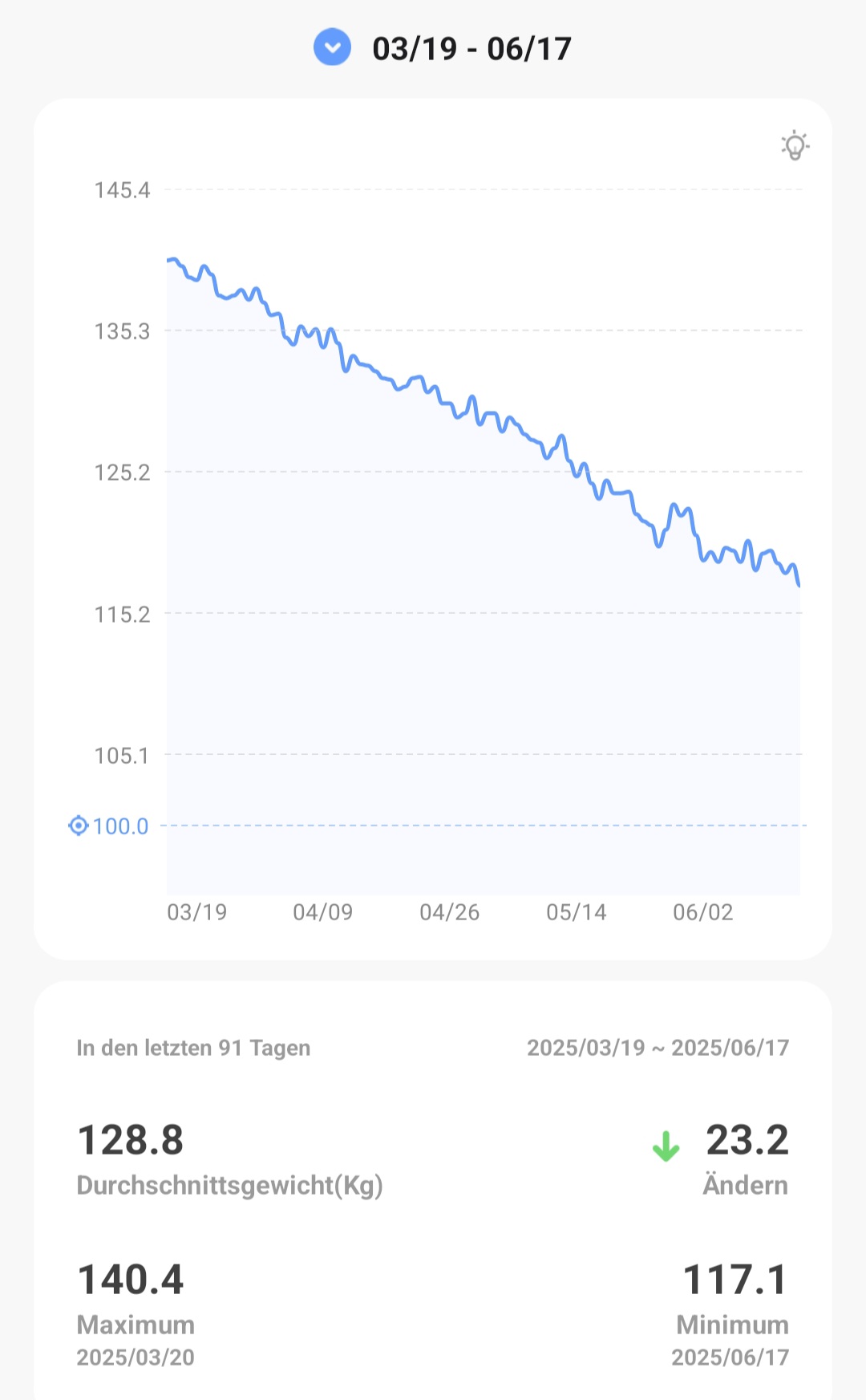Tap the Minimum date 2025/06/17
Screen dimensions: 866x1400
pos(730,1357)
